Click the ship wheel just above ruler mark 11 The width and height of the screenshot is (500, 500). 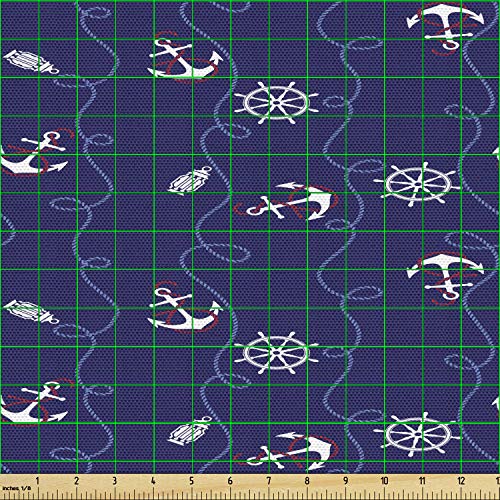coord(417,434)
